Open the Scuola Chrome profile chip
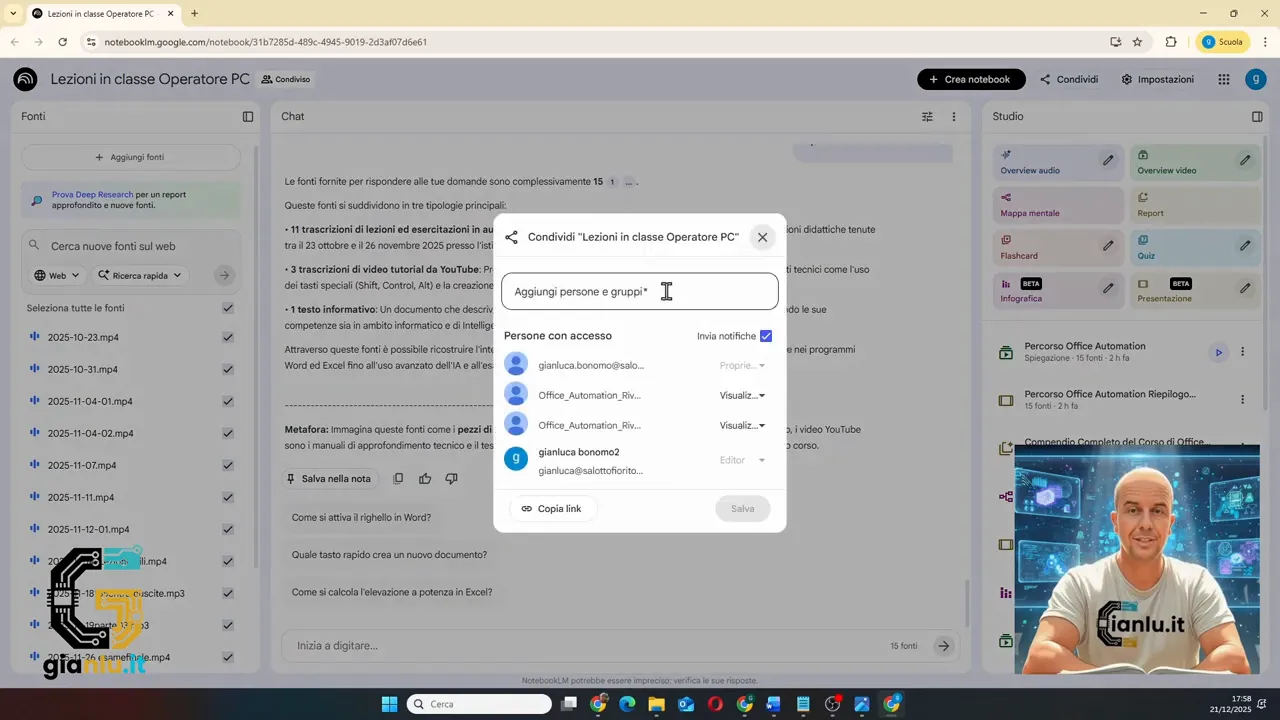The image size is (1280, 720). (1223, 42)
